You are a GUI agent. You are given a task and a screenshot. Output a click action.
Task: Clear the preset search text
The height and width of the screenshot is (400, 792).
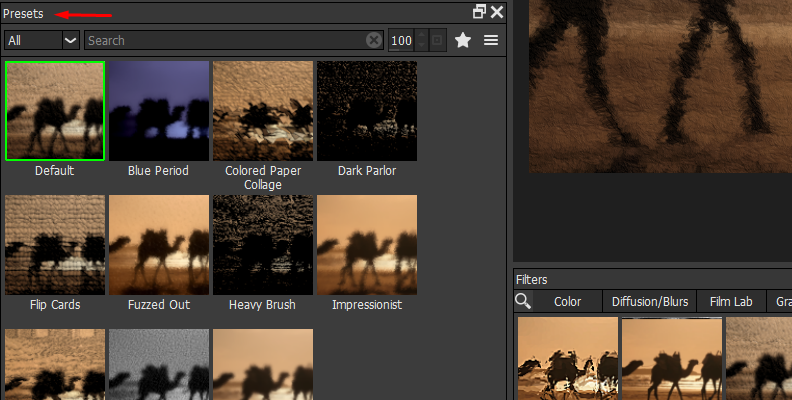(374, 40)
